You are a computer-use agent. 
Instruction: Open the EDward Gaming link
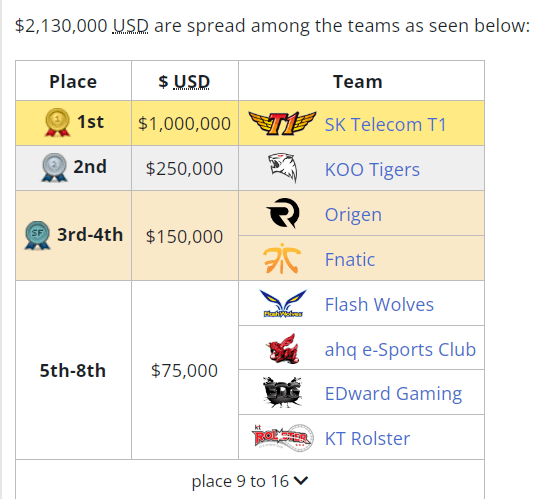tap(394, 394)
